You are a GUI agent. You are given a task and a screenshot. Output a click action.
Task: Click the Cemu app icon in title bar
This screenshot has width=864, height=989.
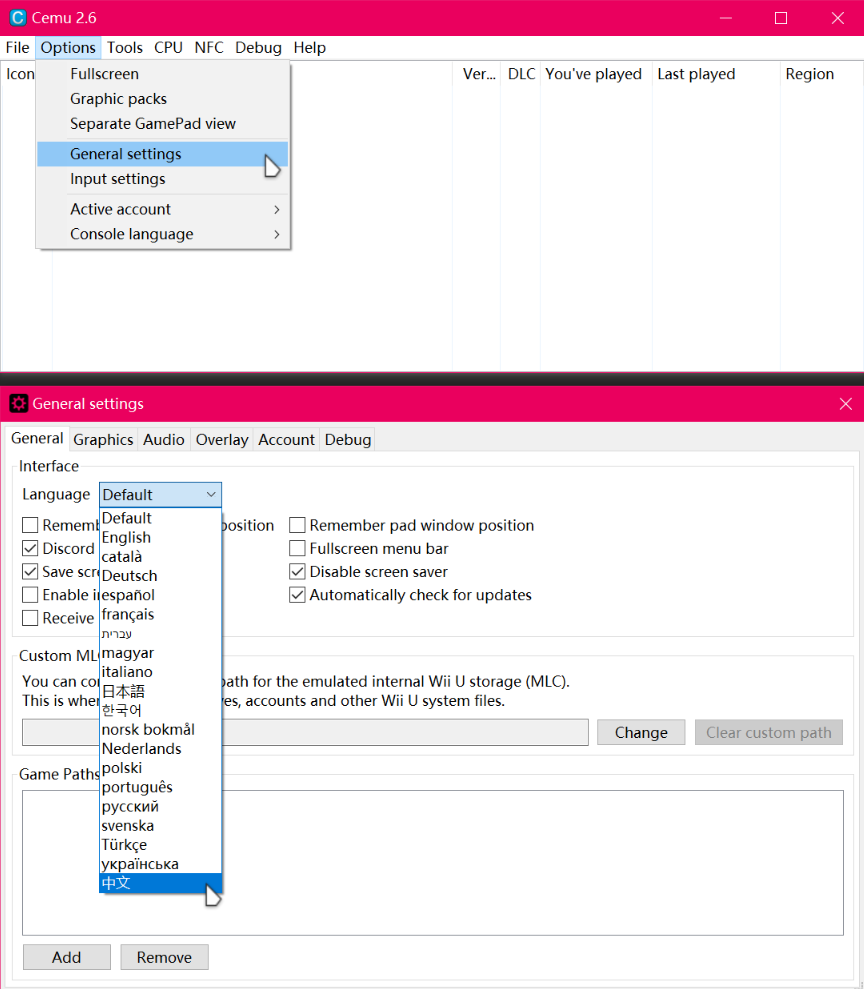point(17,18)
